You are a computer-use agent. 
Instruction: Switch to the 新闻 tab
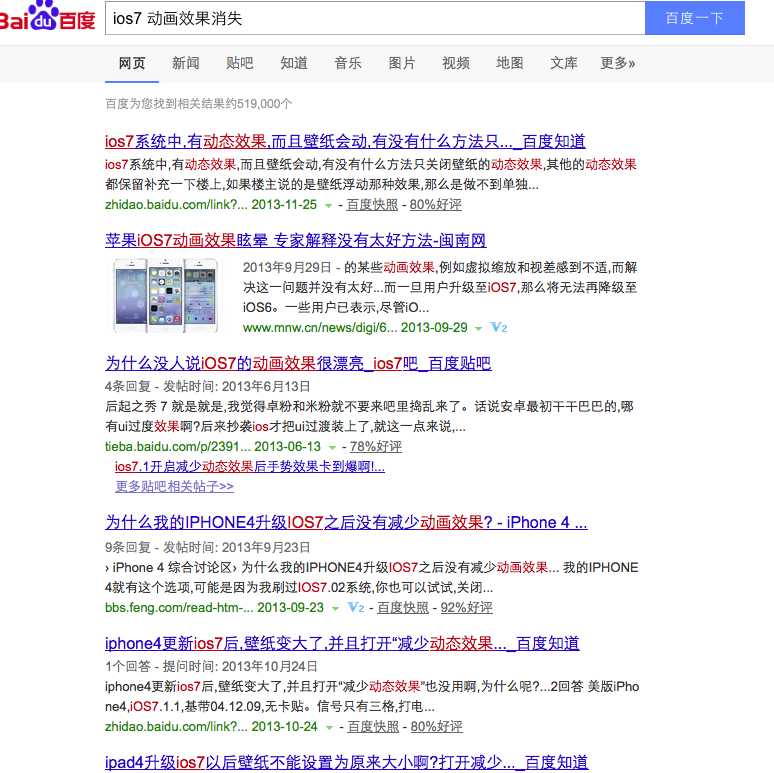186,63
